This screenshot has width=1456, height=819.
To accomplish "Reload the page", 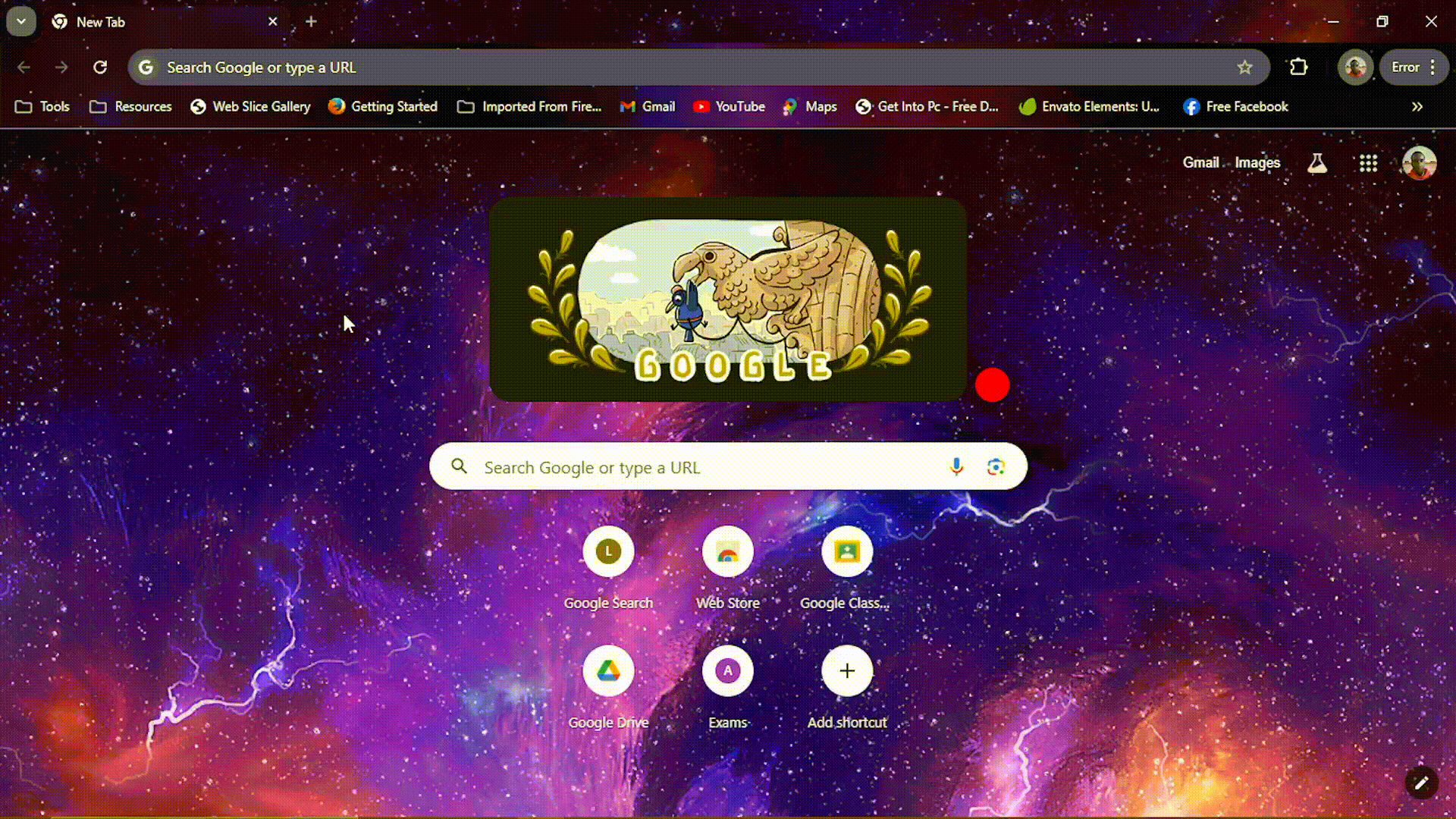I will 100,67.
